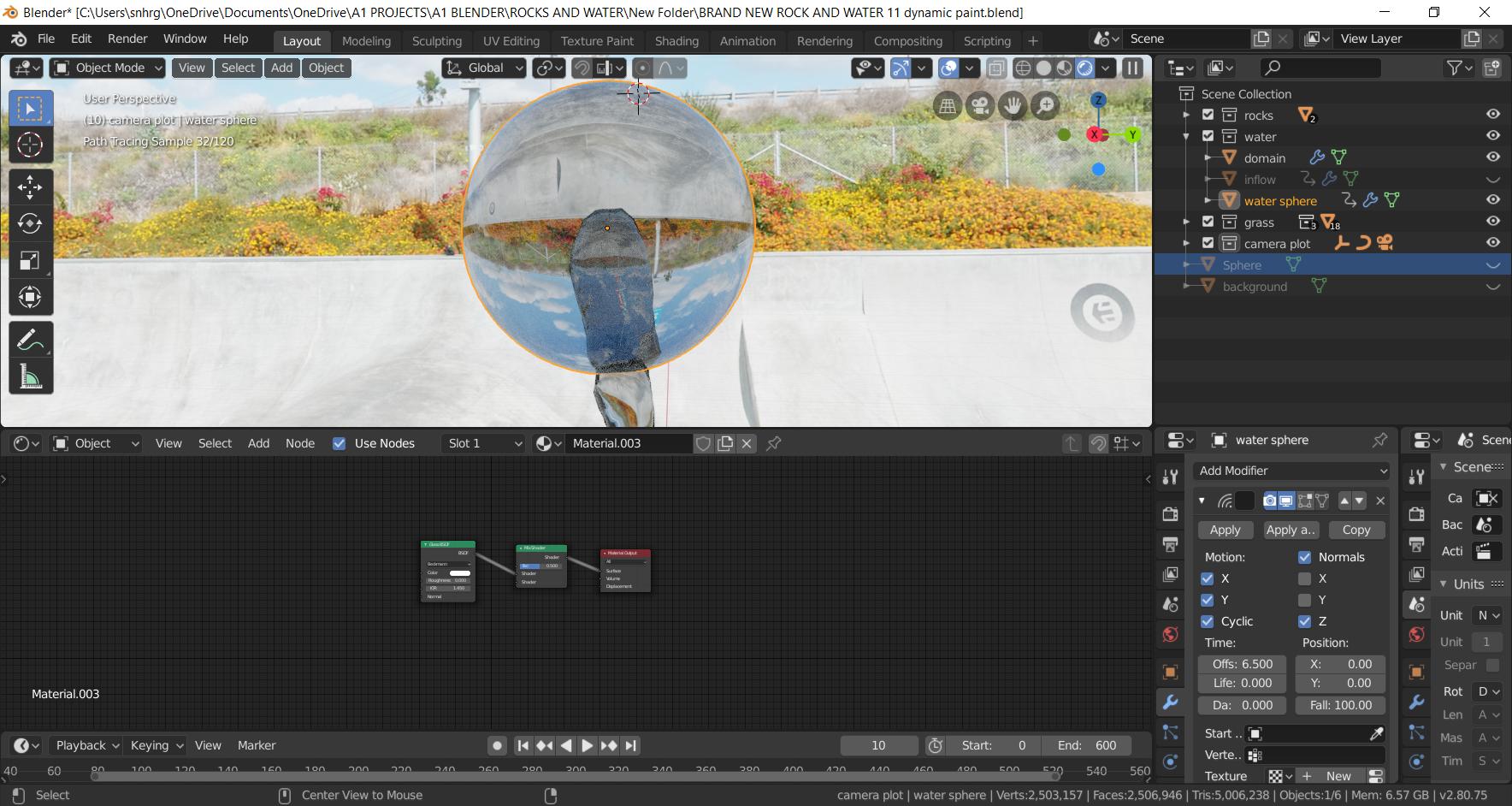The height and width of the screenshot is (806, 1512).
Task: Unlink Material.003 from slot
Action: [x=747, y=443]
